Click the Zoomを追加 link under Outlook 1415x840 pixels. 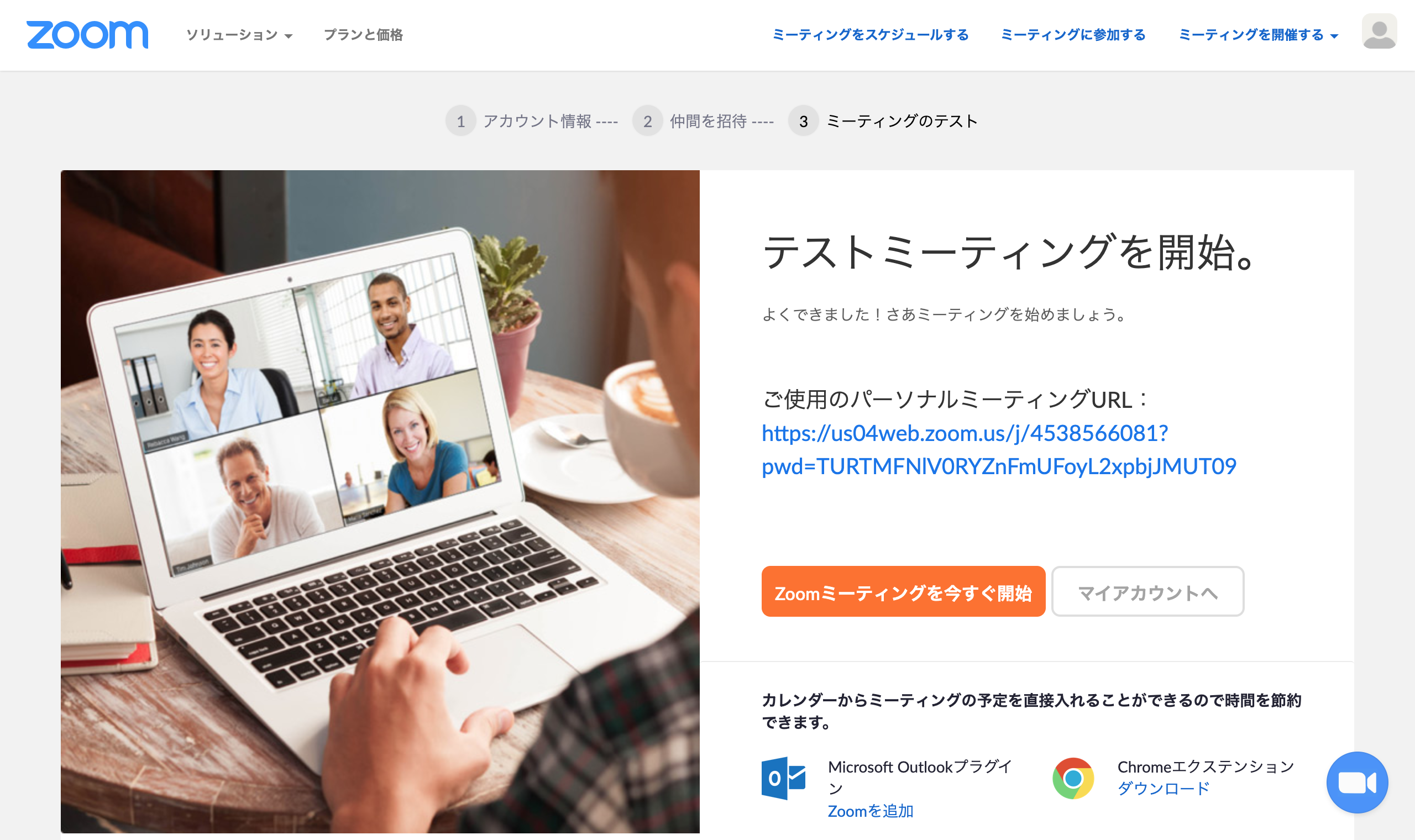871,811
